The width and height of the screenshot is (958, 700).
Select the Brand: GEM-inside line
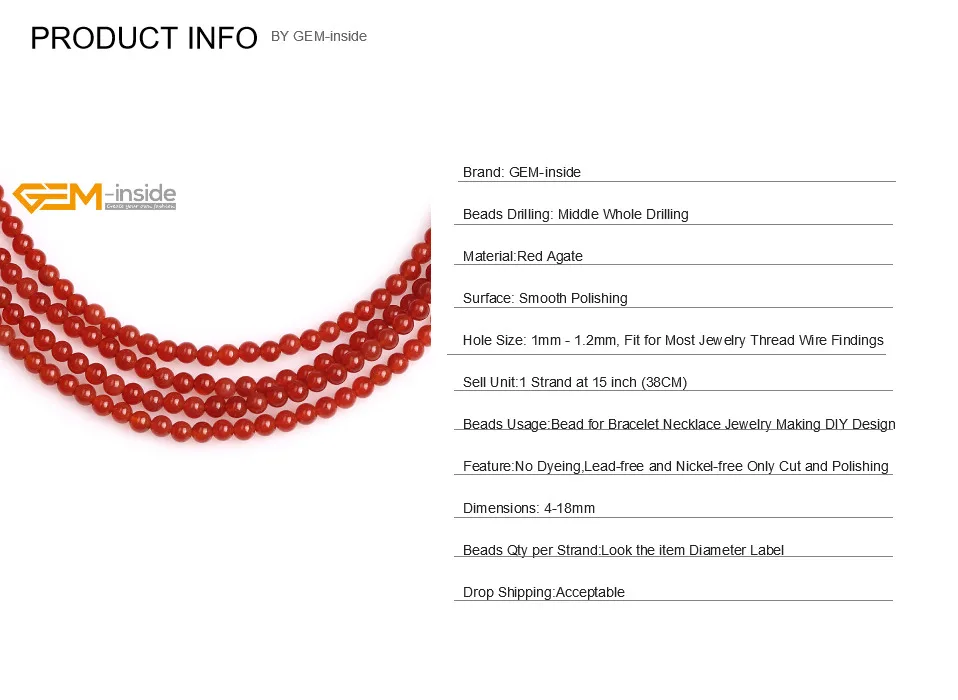click(x=521, y=172)
